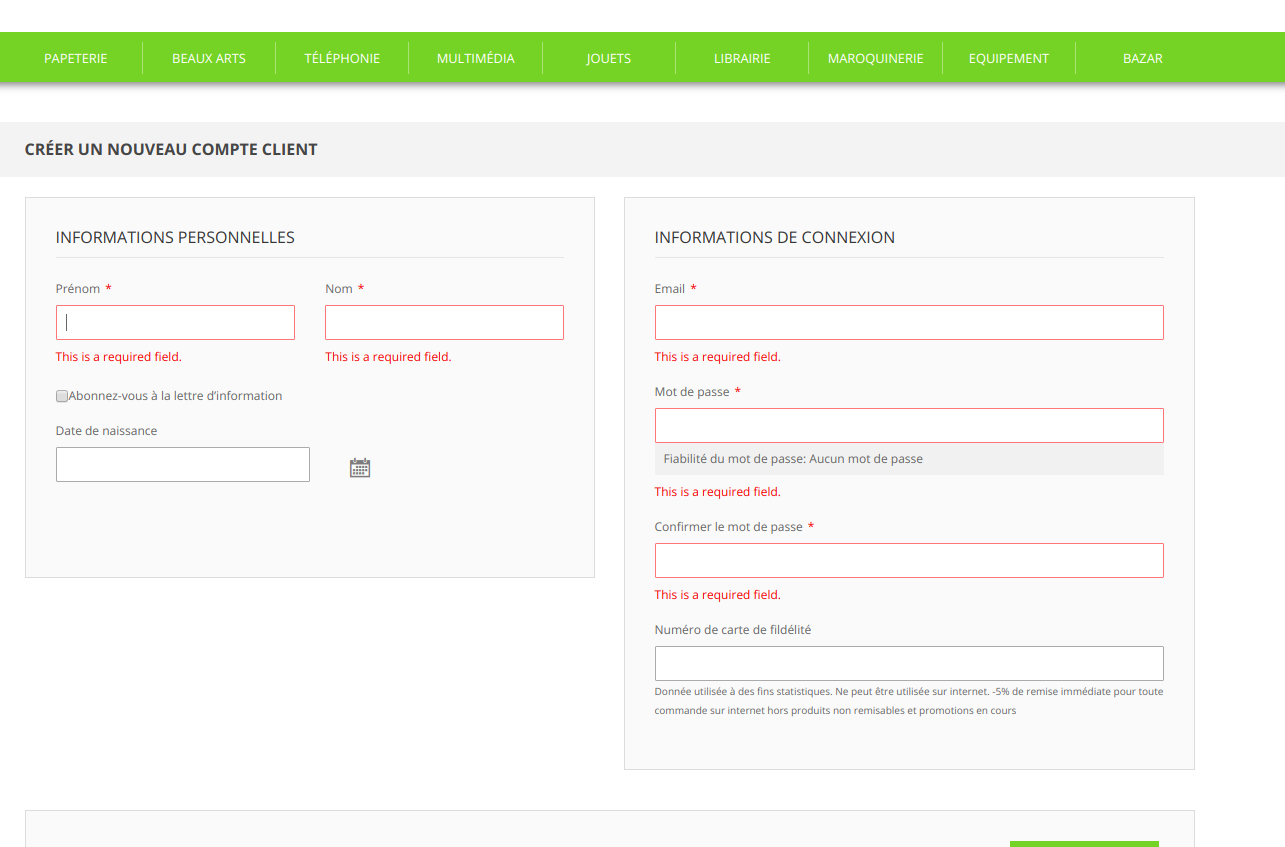Image resolution: width=1285 pixels, height=847 pixels.
Task: Navigate to the Librairie section
Action: click(x=742, y=58)
